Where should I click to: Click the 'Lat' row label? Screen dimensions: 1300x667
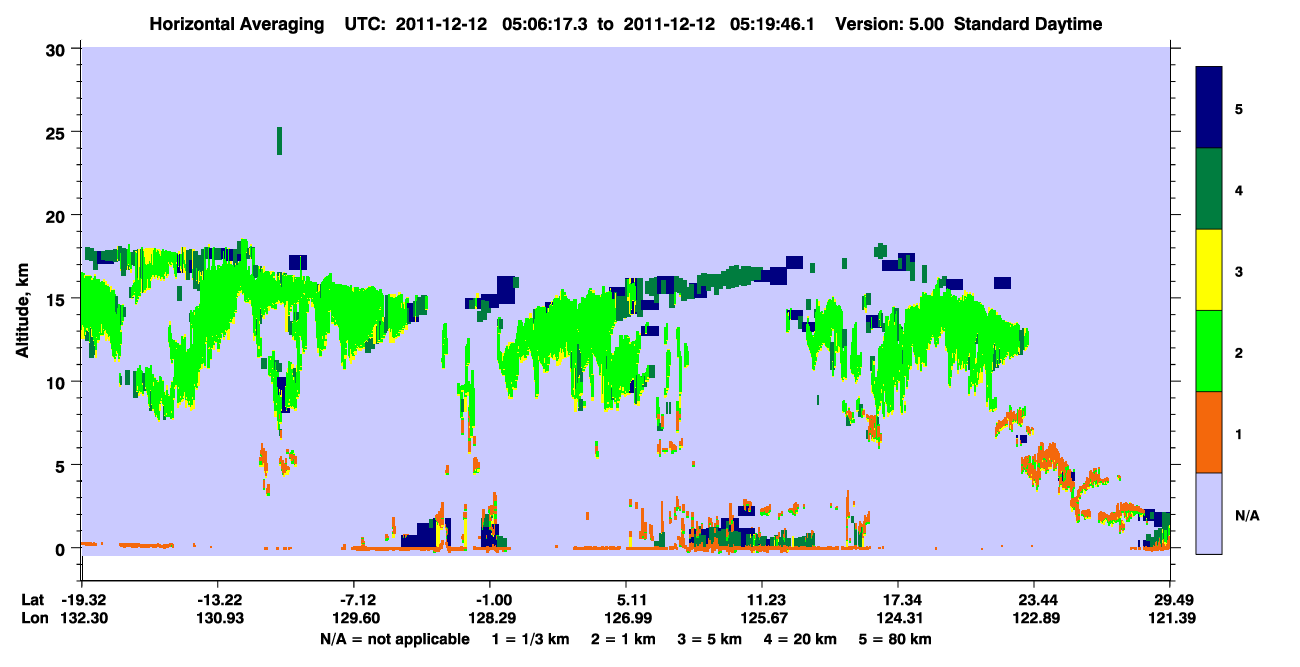pyautogui.click(x=31, y=600)
